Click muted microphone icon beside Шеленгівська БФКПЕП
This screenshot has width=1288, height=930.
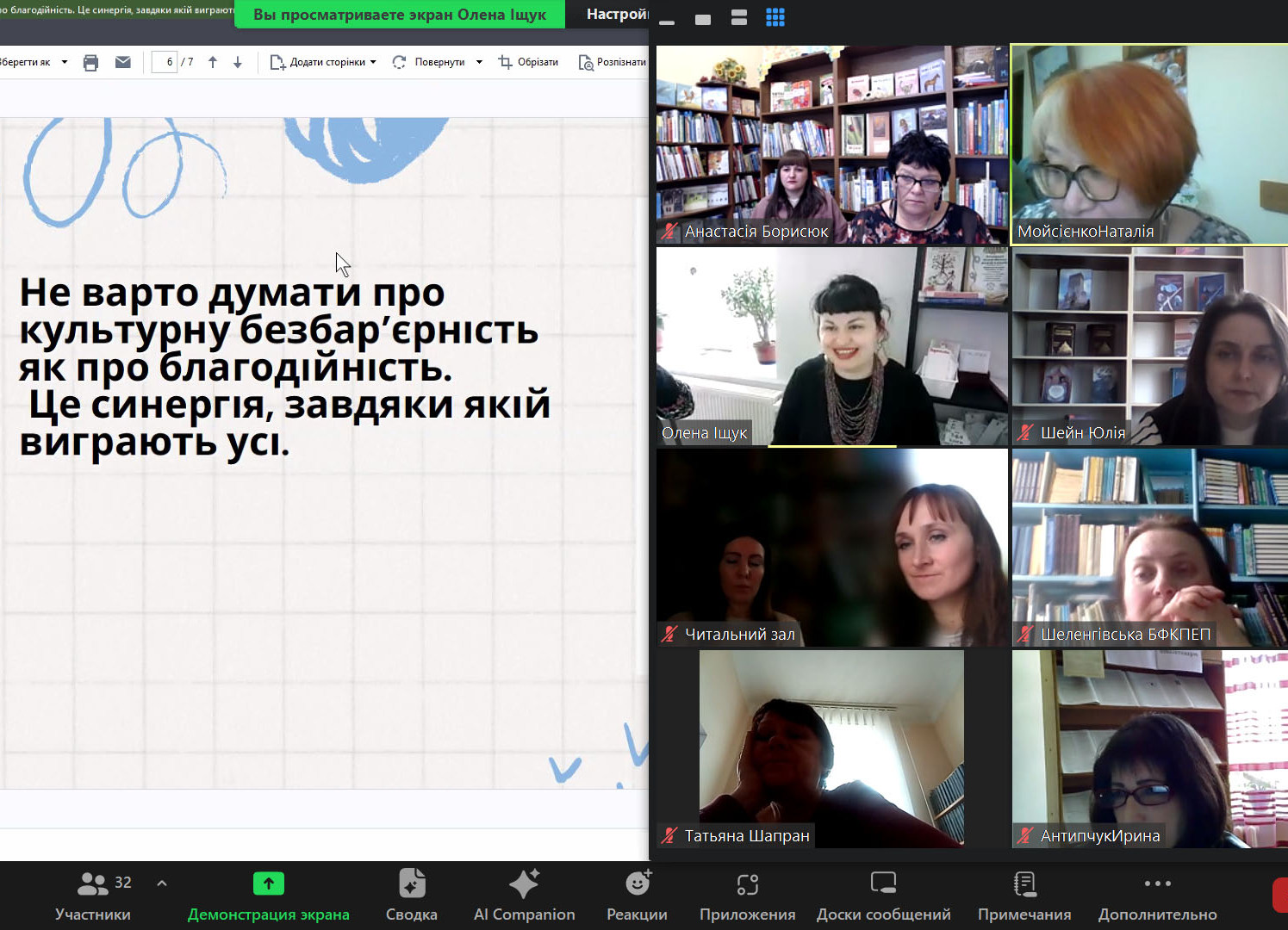click(1025, 634)
